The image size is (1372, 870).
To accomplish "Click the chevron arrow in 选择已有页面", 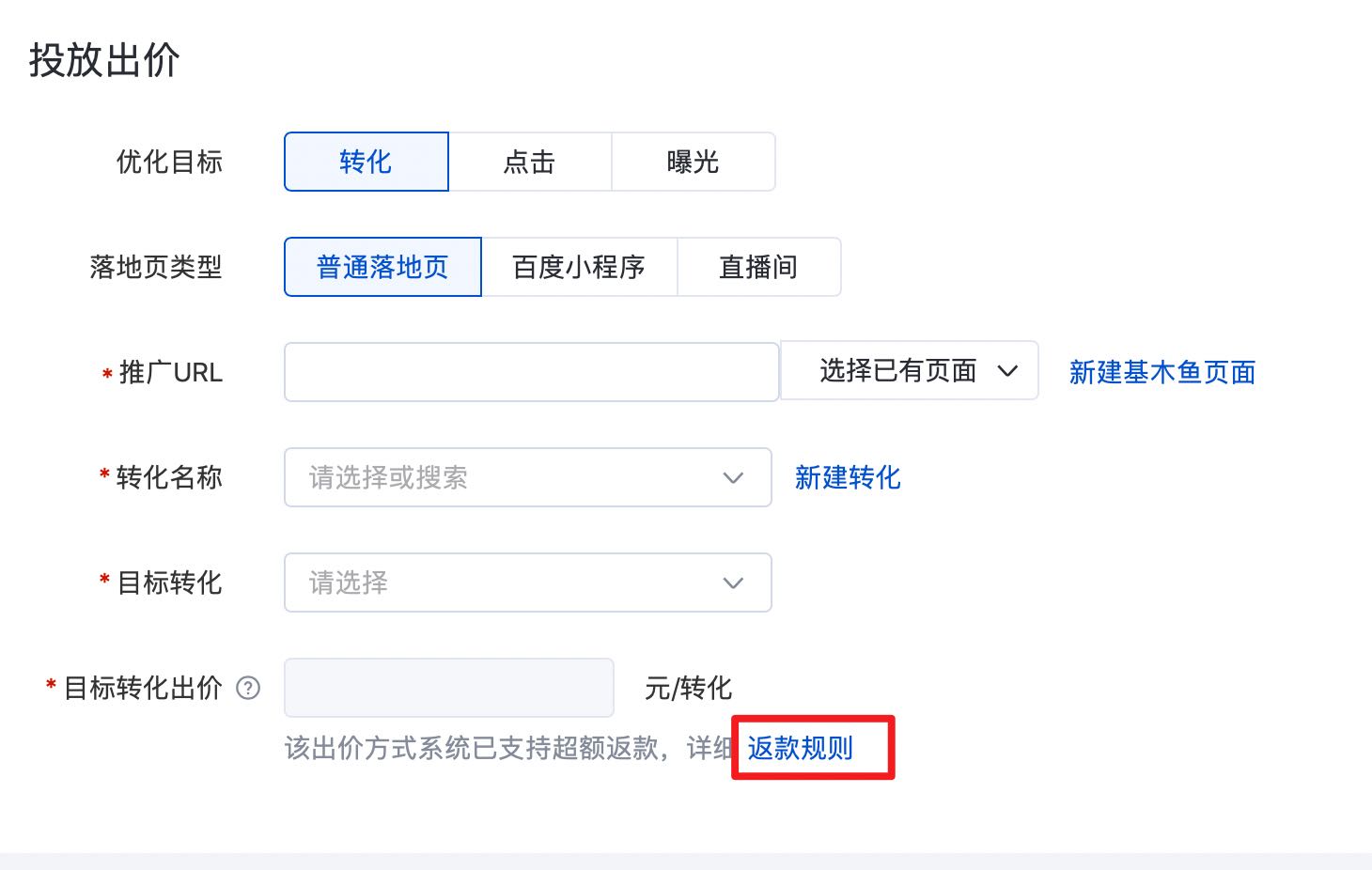I will tap(1007, 371).
